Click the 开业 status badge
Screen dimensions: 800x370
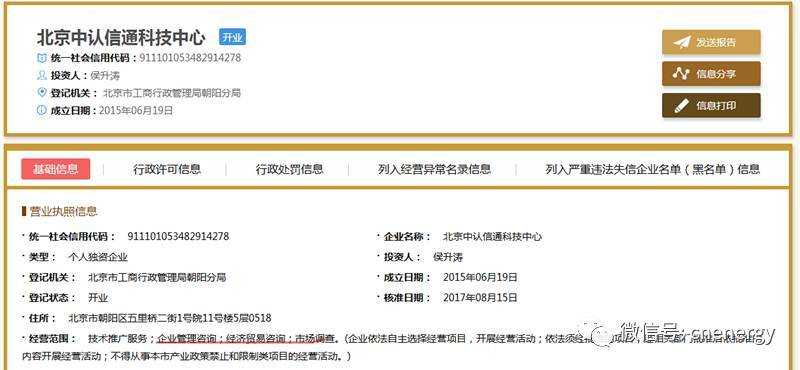click(232, 37)
